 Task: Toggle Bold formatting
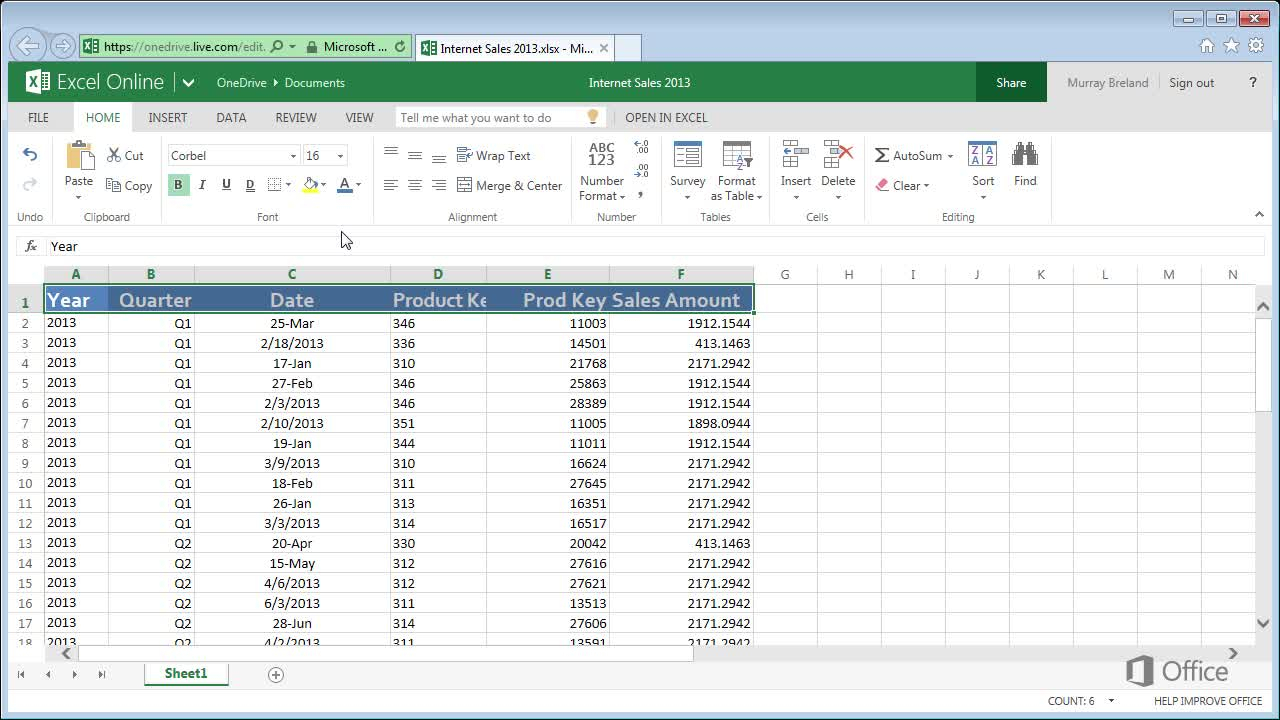pyautogui.click(x=178, y=185)
